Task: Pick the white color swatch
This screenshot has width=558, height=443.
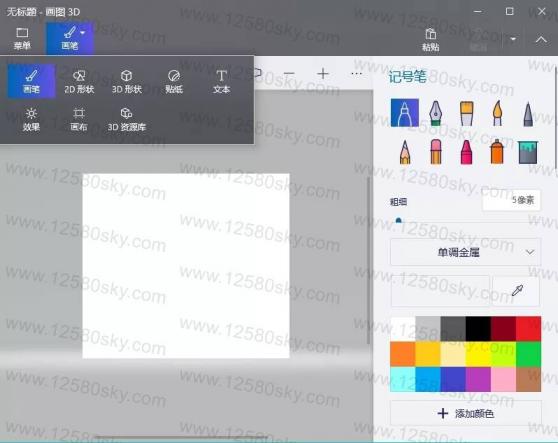Action: (x=402, y=329)
